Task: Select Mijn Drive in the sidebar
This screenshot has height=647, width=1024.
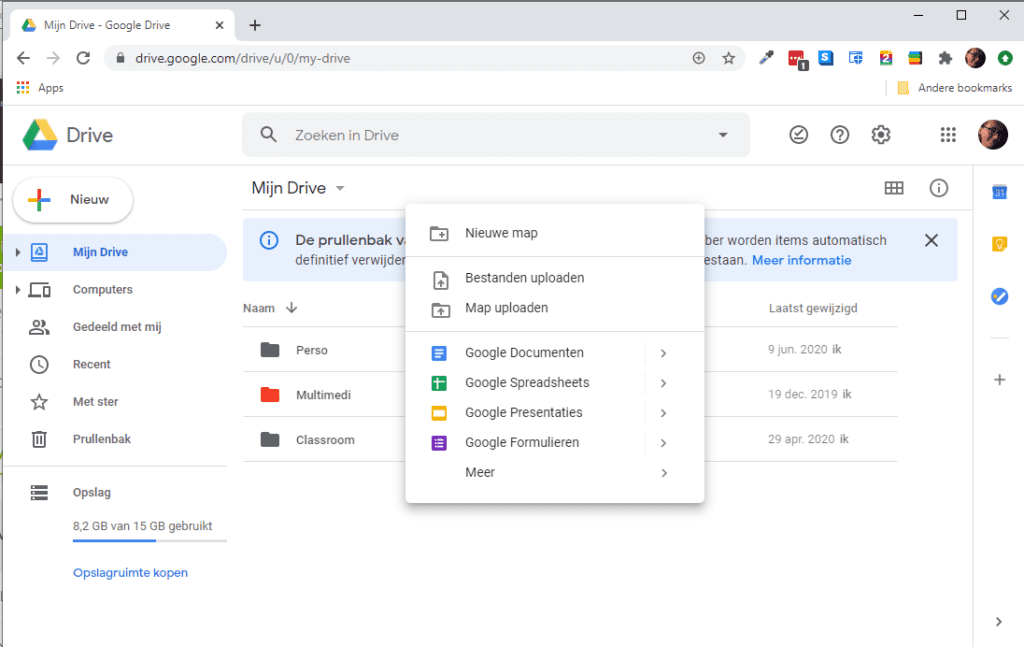Action: tap(115, 252)
